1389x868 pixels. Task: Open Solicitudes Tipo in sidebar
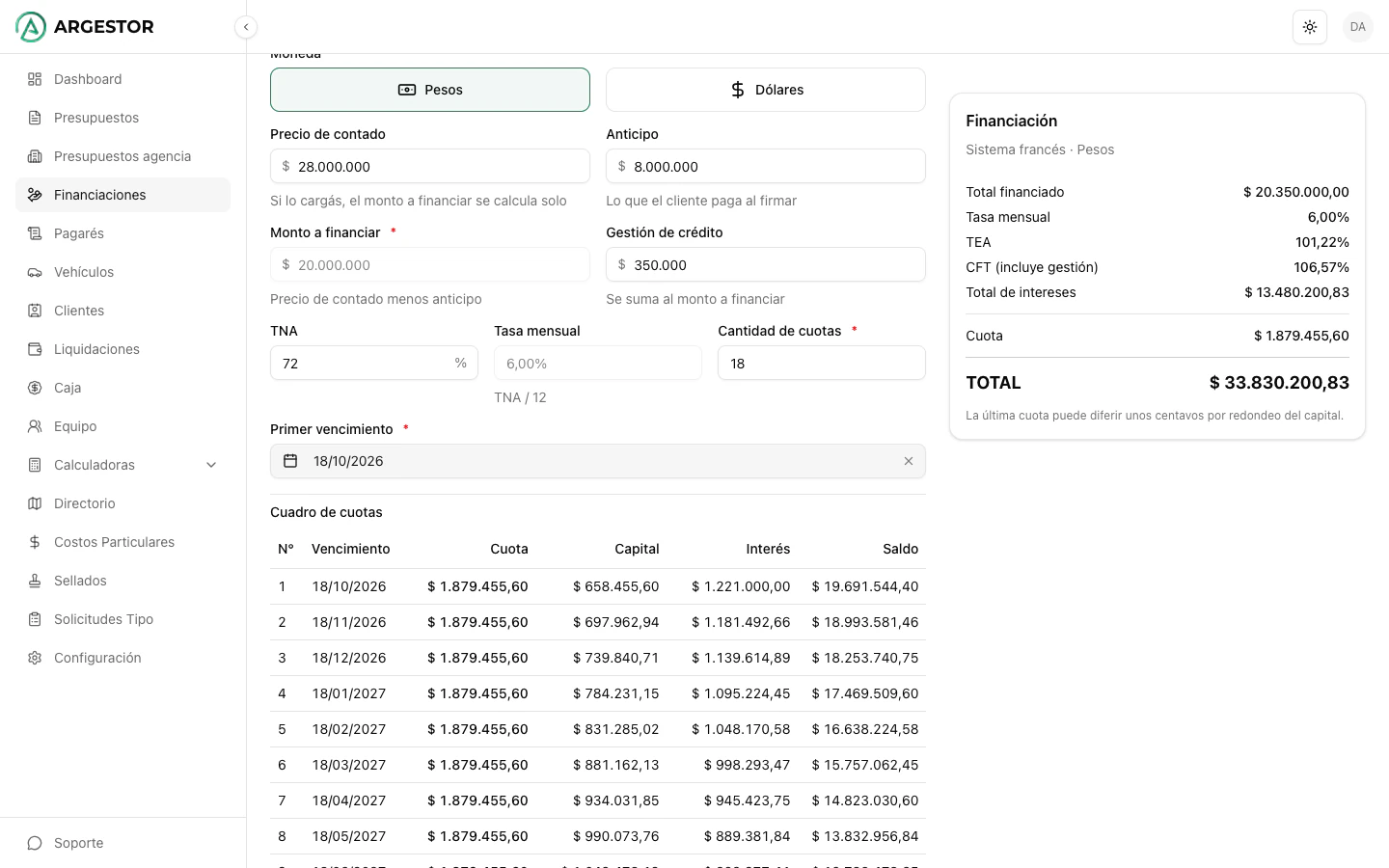123,619
